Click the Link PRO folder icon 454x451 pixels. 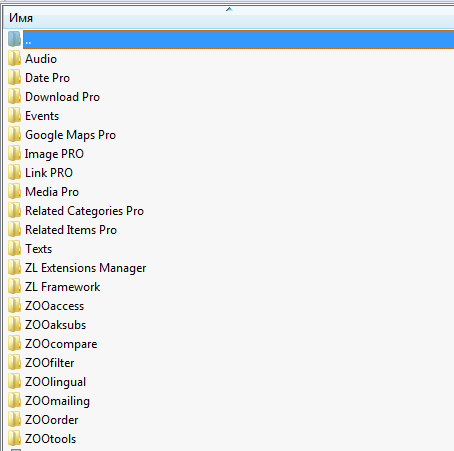click(x=14, y=173)
